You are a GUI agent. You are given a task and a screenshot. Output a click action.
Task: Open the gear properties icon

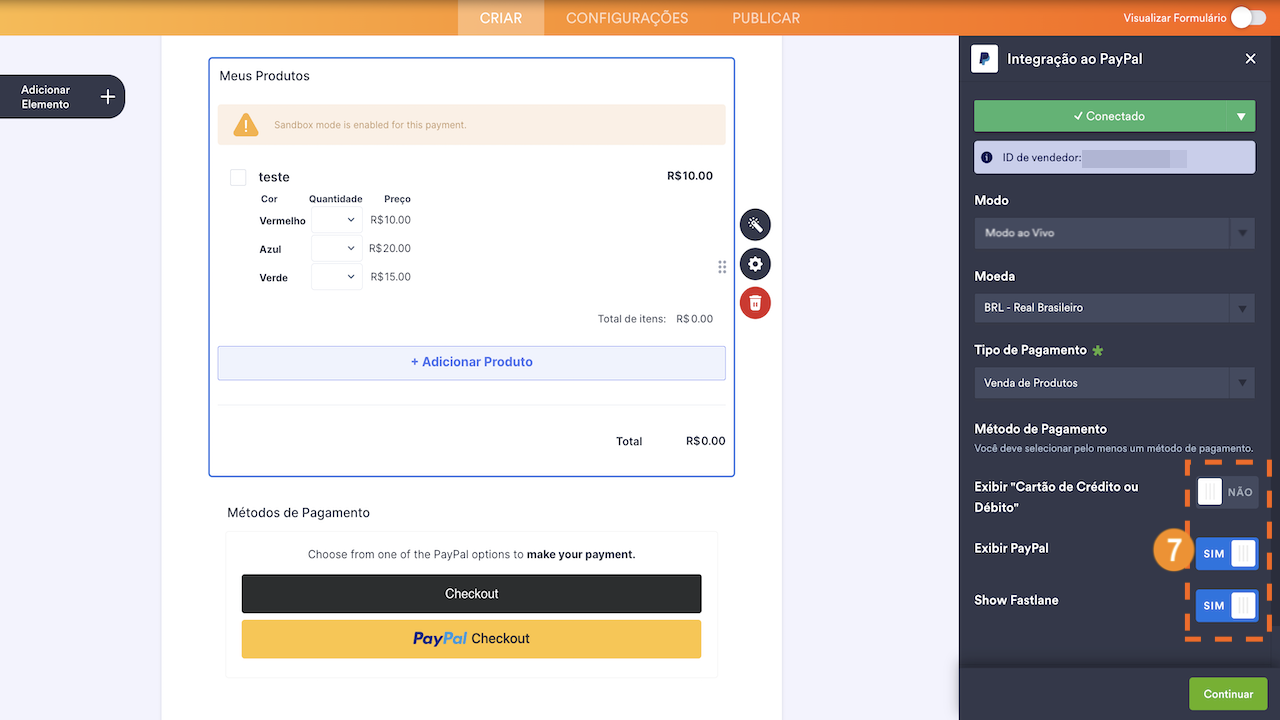pos(755,264)
